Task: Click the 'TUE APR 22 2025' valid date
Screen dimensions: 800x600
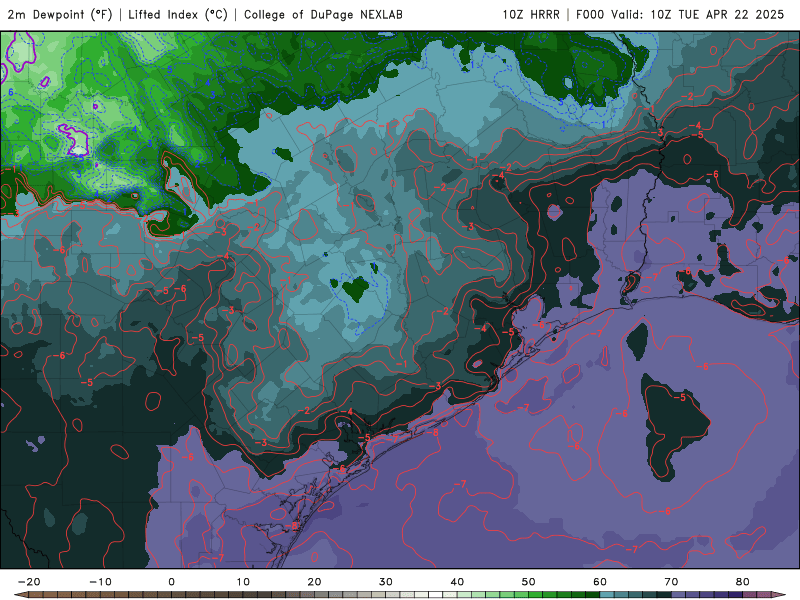Action: pyautogui.click(x=731, y=15)
